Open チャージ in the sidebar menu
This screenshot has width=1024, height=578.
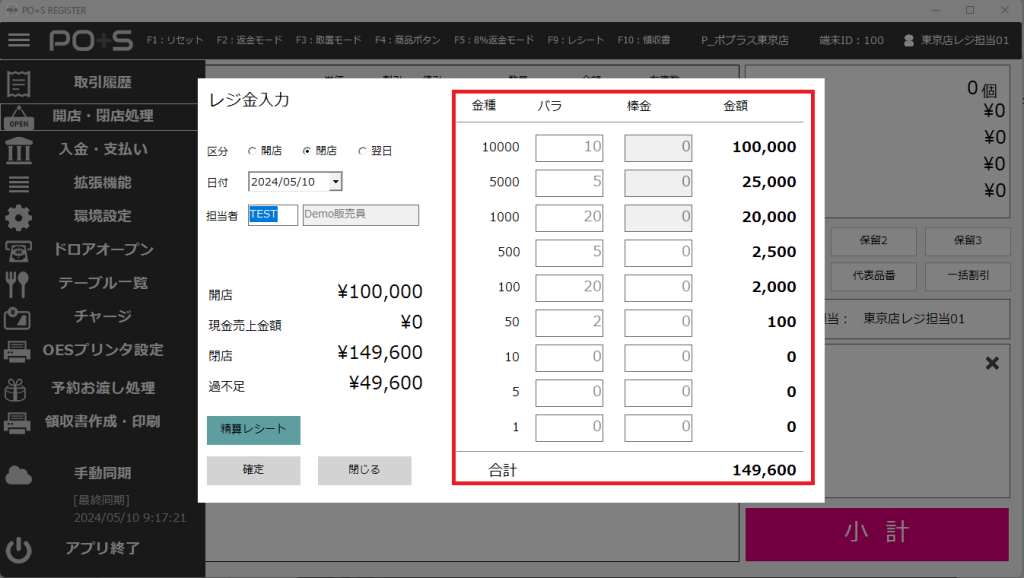pos(102,316)
